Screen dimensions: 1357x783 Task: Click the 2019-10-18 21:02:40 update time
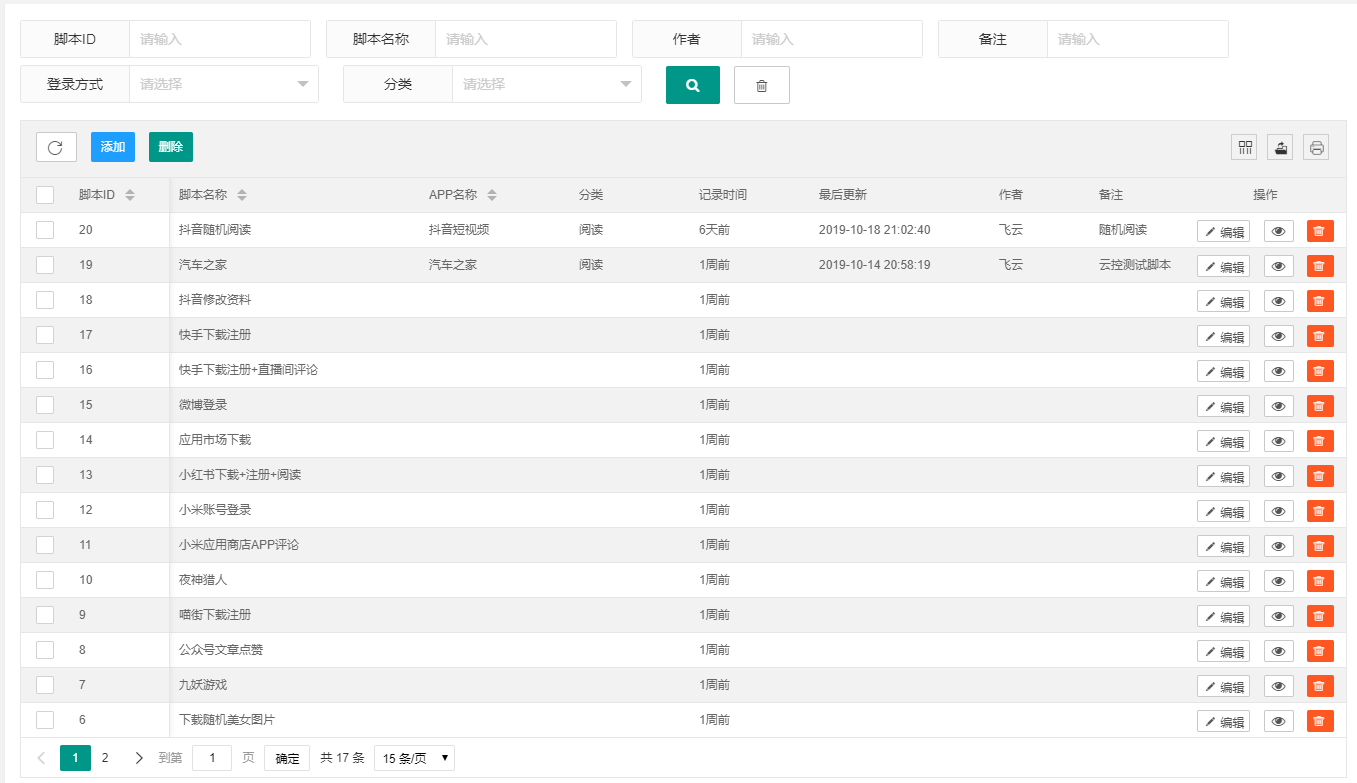click(874, 230)
